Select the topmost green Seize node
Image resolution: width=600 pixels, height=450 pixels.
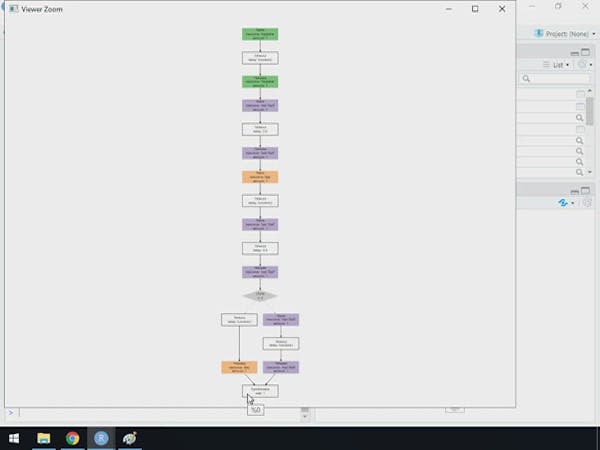tap(260, 34)
